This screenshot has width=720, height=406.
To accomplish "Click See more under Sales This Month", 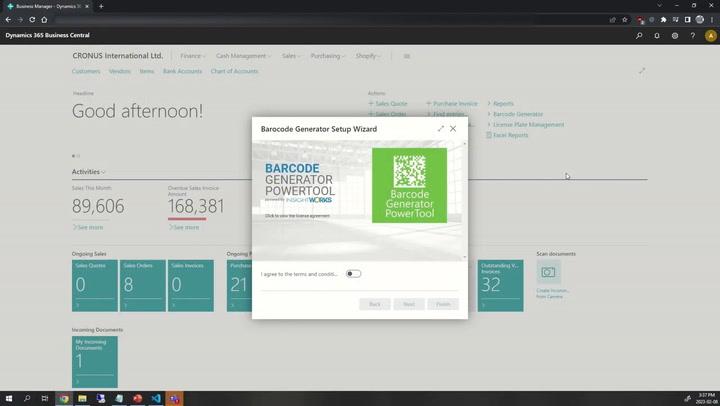I will point(88,227).
